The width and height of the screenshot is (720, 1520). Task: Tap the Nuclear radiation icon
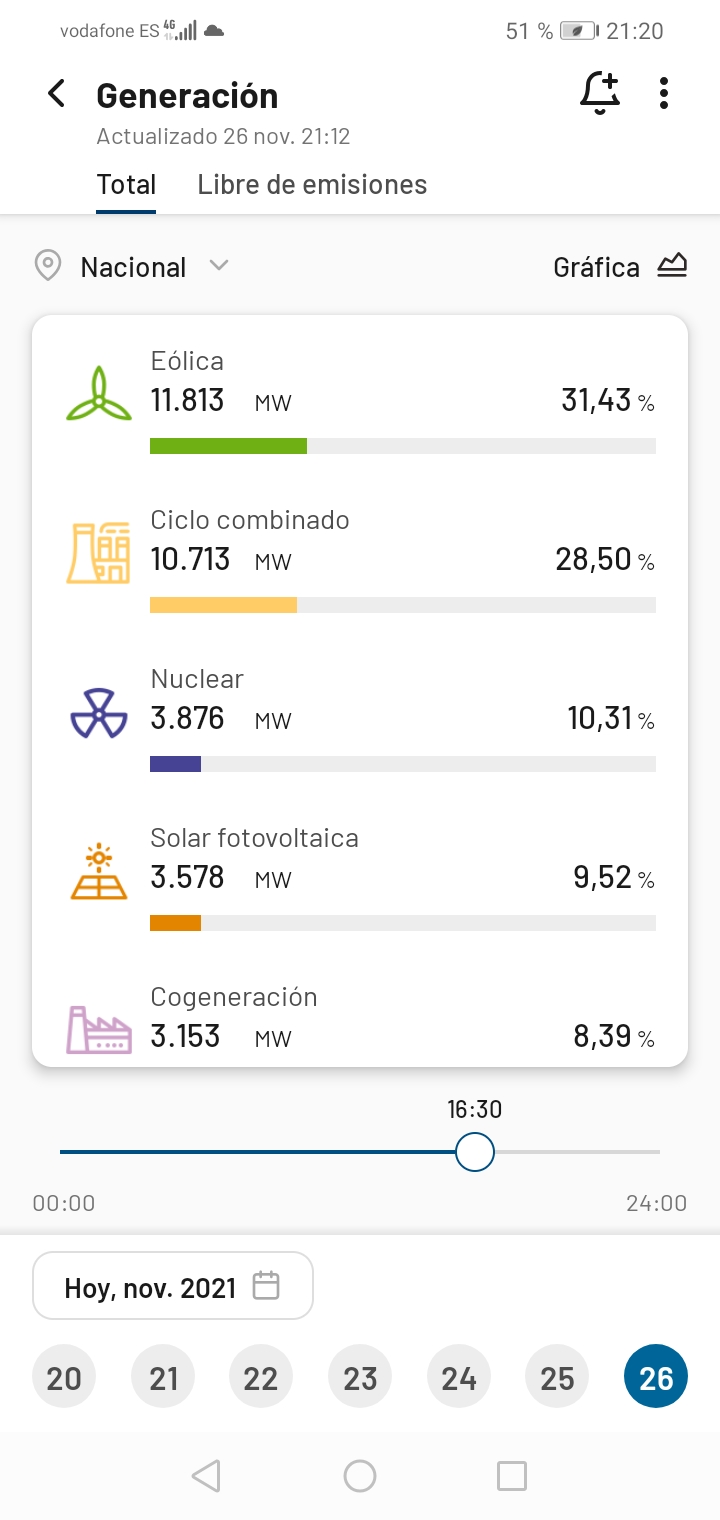pyautogui.click(x=98, y=712)
